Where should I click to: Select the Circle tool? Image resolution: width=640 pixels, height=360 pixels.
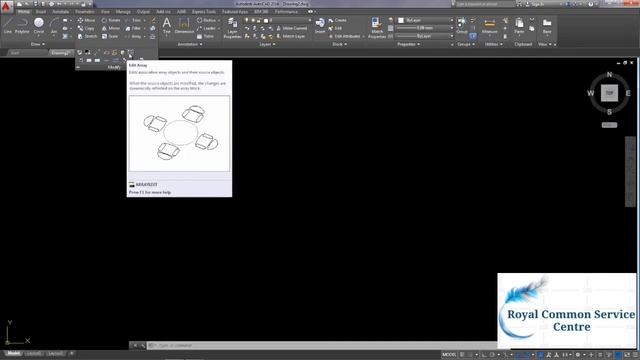39,25
